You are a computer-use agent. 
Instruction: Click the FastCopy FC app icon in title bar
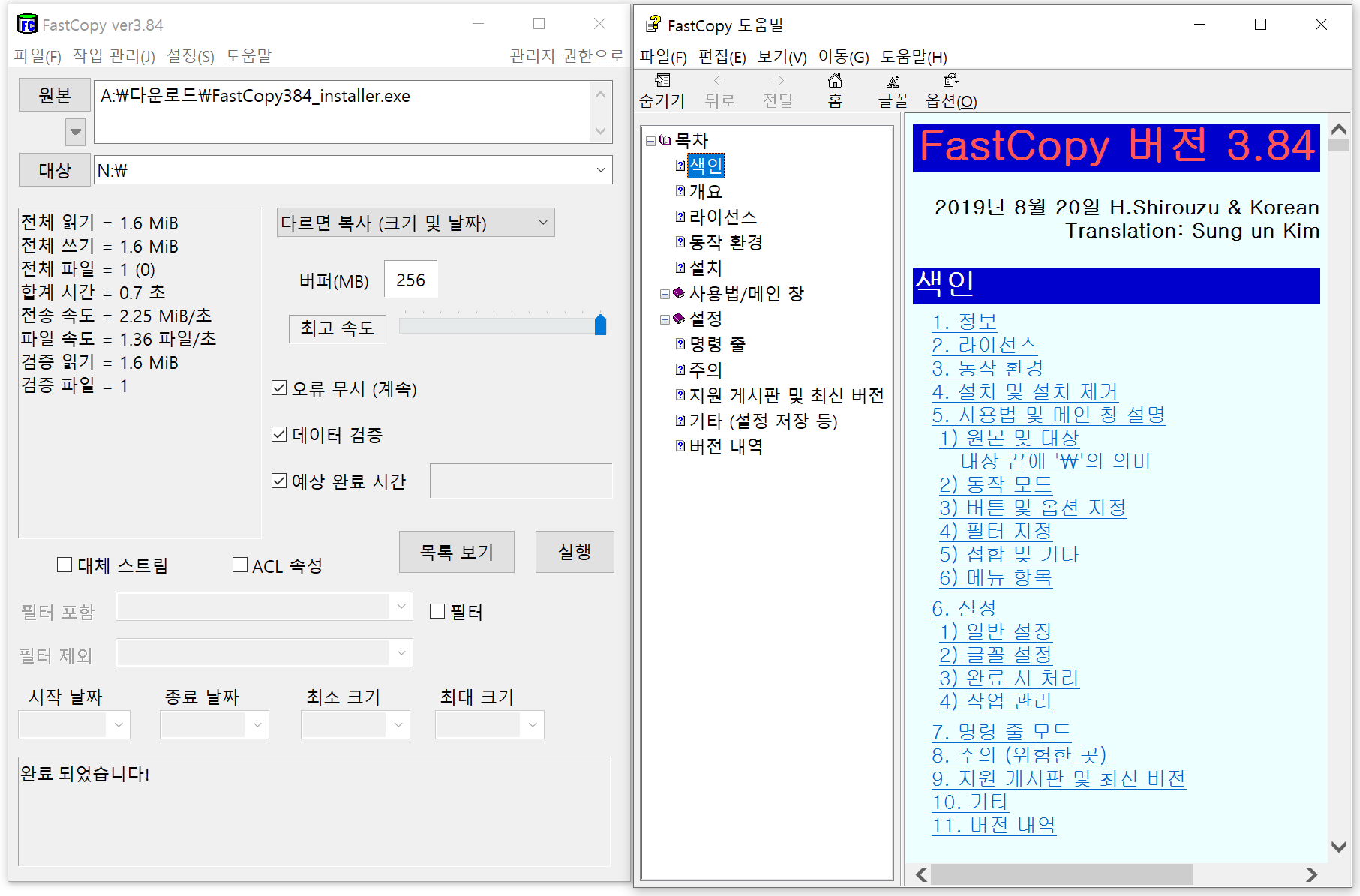[28, 25]
